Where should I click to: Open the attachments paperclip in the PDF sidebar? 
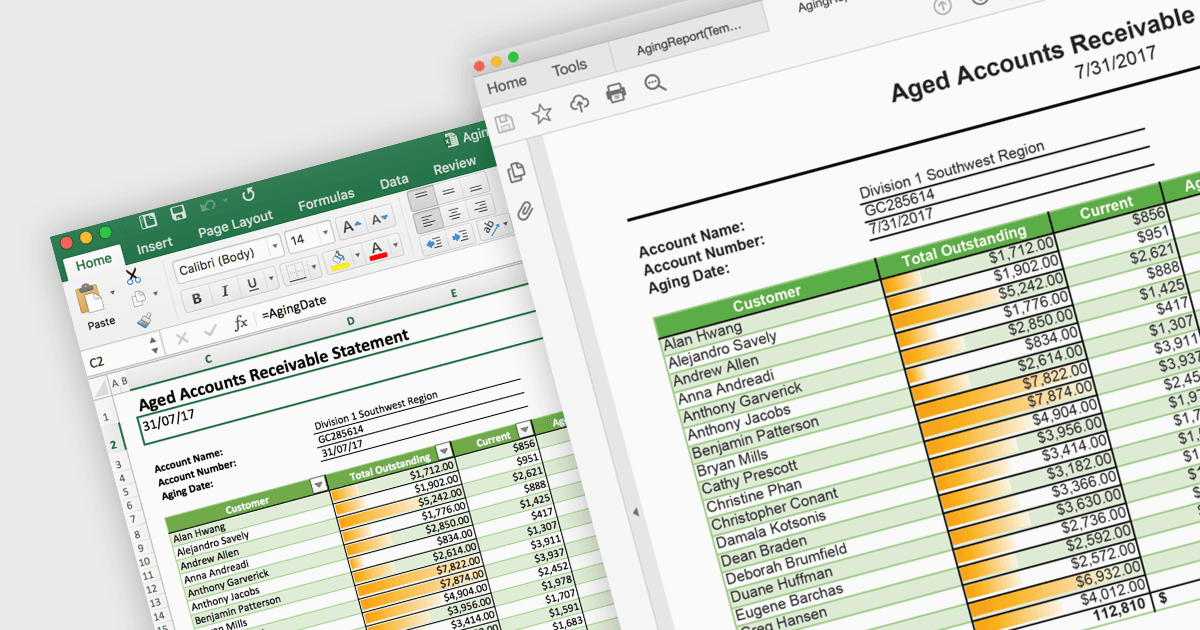[x=526, y=211]
